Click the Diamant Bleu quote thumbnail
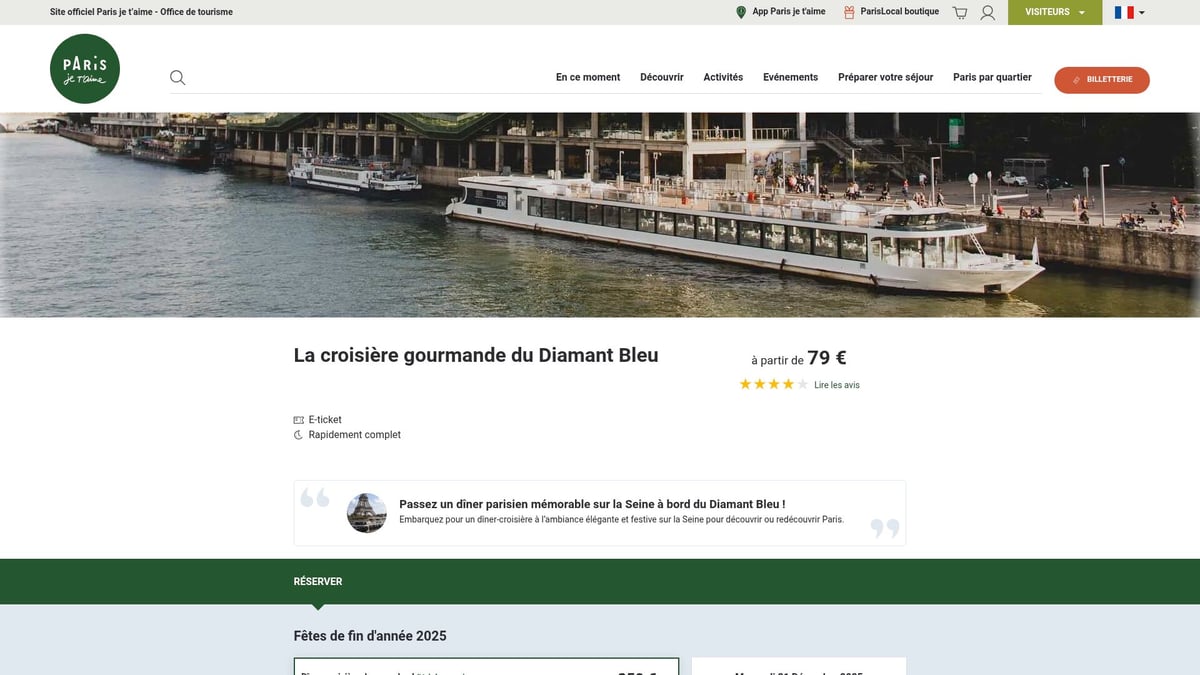 pos(366,511)
